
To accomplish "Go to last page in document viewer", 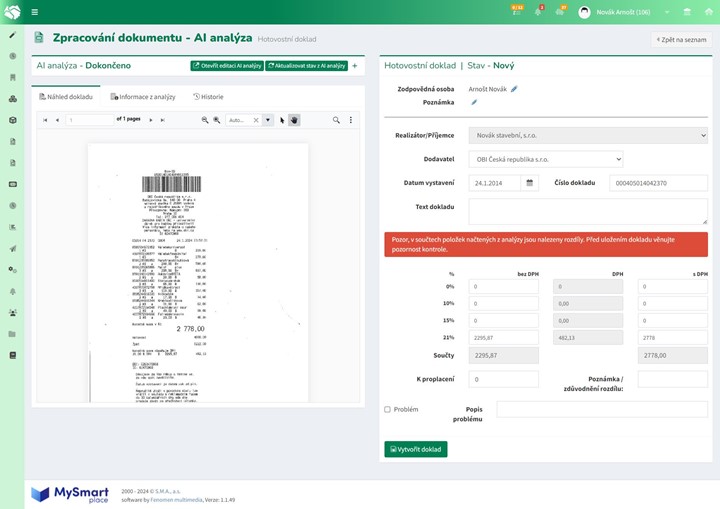I will 163,120.
